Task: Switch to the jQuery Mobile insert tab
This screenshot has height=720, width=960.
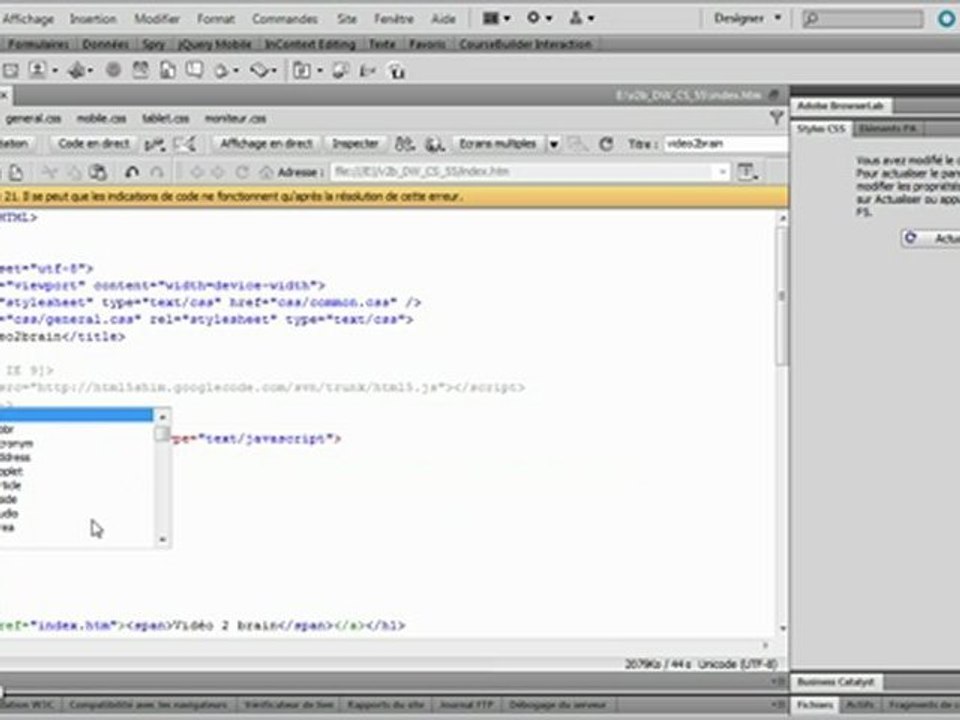Action: click(215, 44)
